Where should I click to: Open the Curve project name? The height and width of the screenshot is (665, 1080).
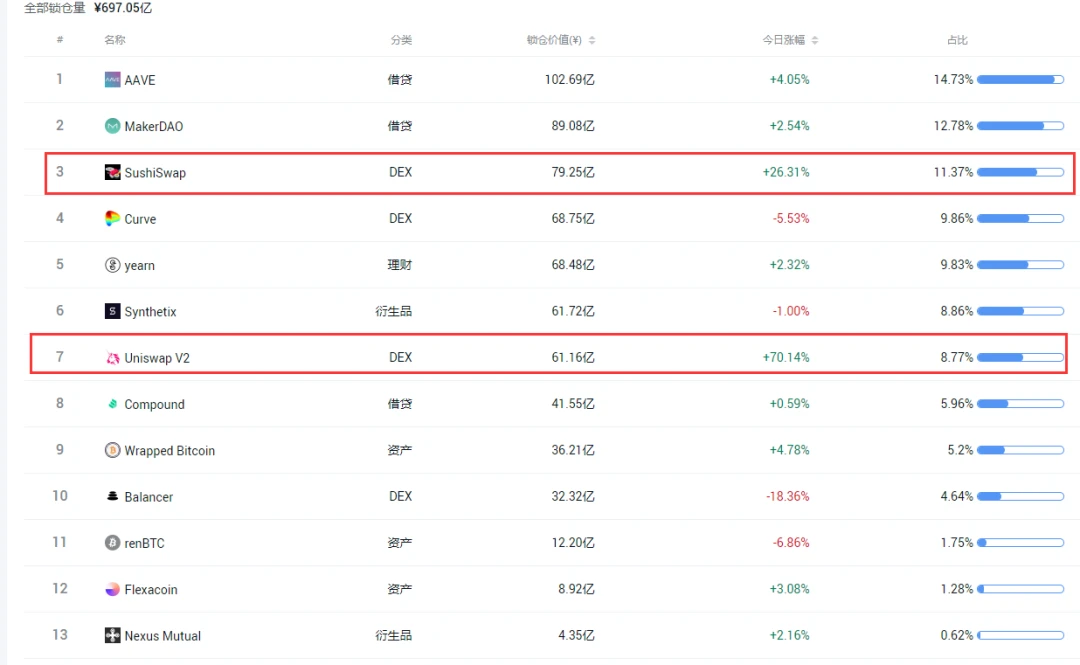pos(141,218)
